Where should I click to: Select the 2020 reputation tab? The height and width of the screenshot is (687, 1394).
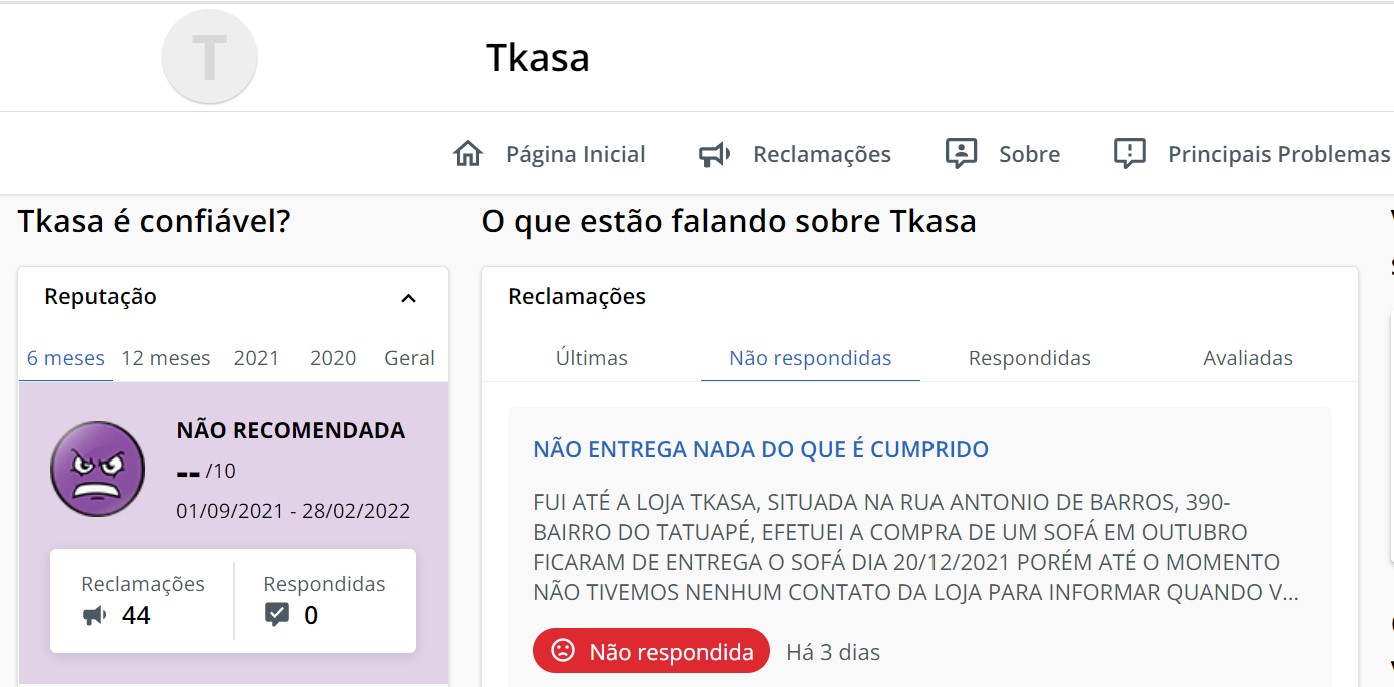pos(333,358)
